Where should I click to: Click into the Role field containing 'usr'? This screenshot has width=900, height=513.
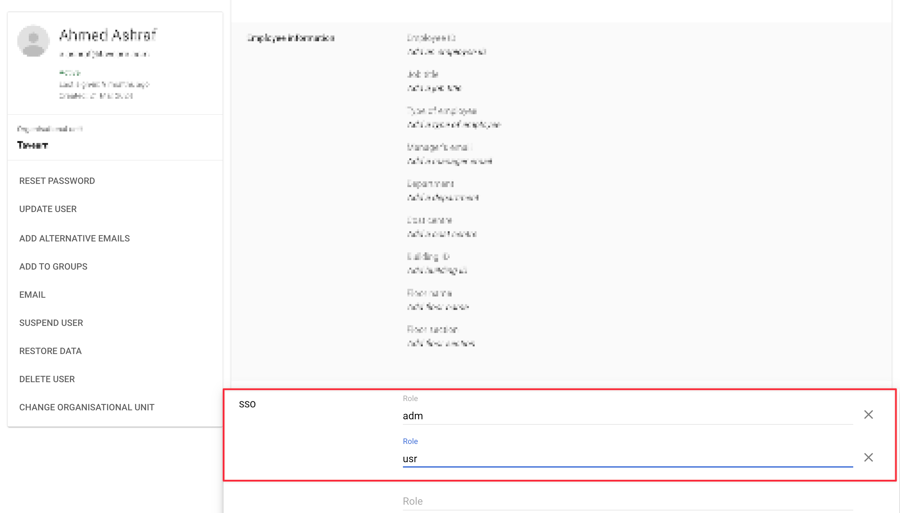point(627,459)
